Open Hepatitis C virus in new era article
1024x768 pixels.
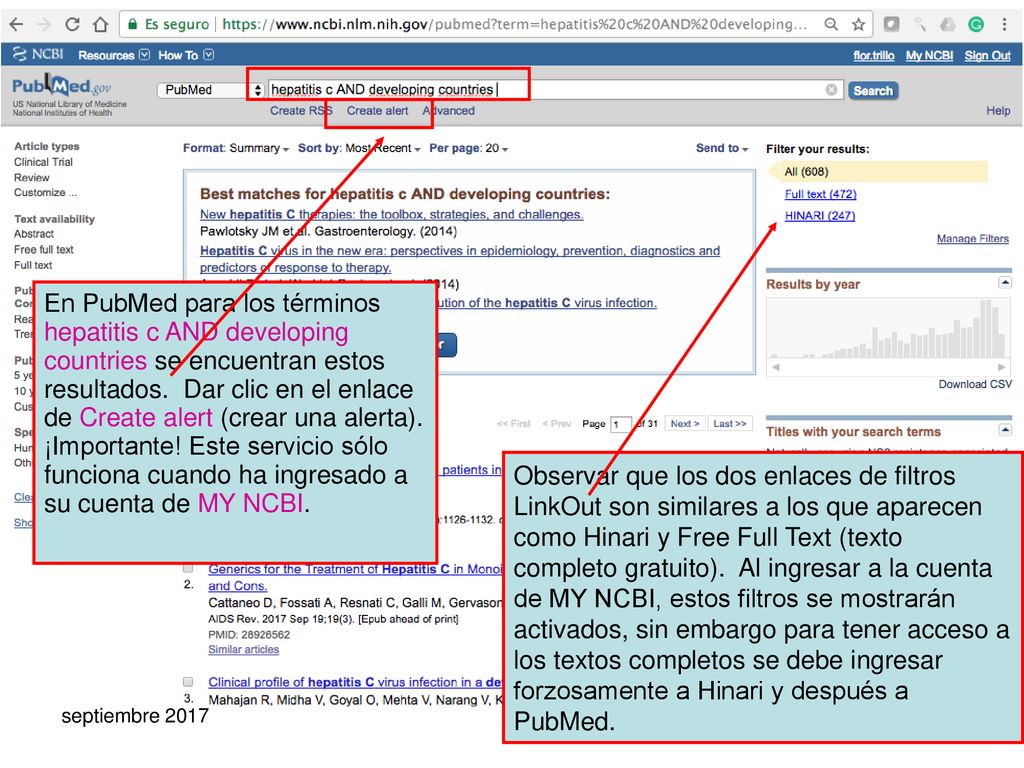(460, 259)
